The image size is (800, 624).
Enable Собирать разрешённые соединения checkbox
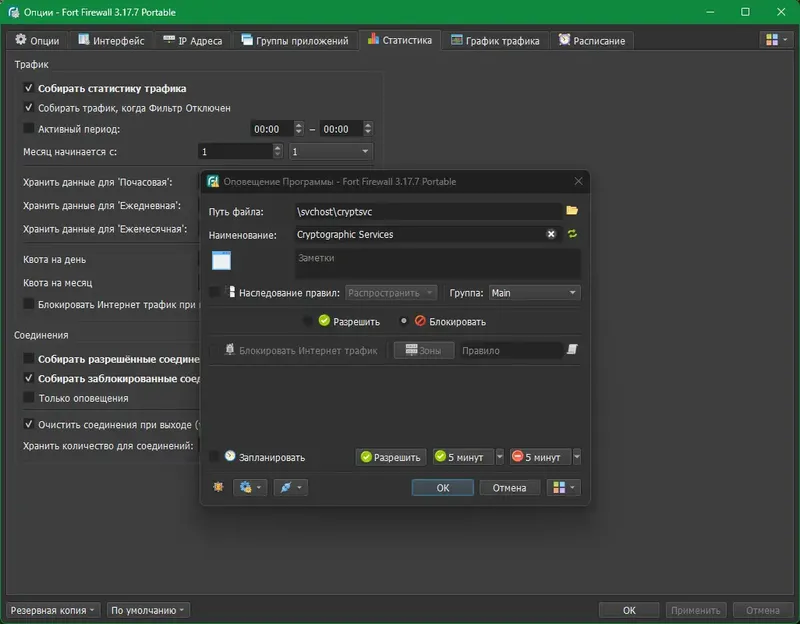pyautogui.click(x=29, y=359)
